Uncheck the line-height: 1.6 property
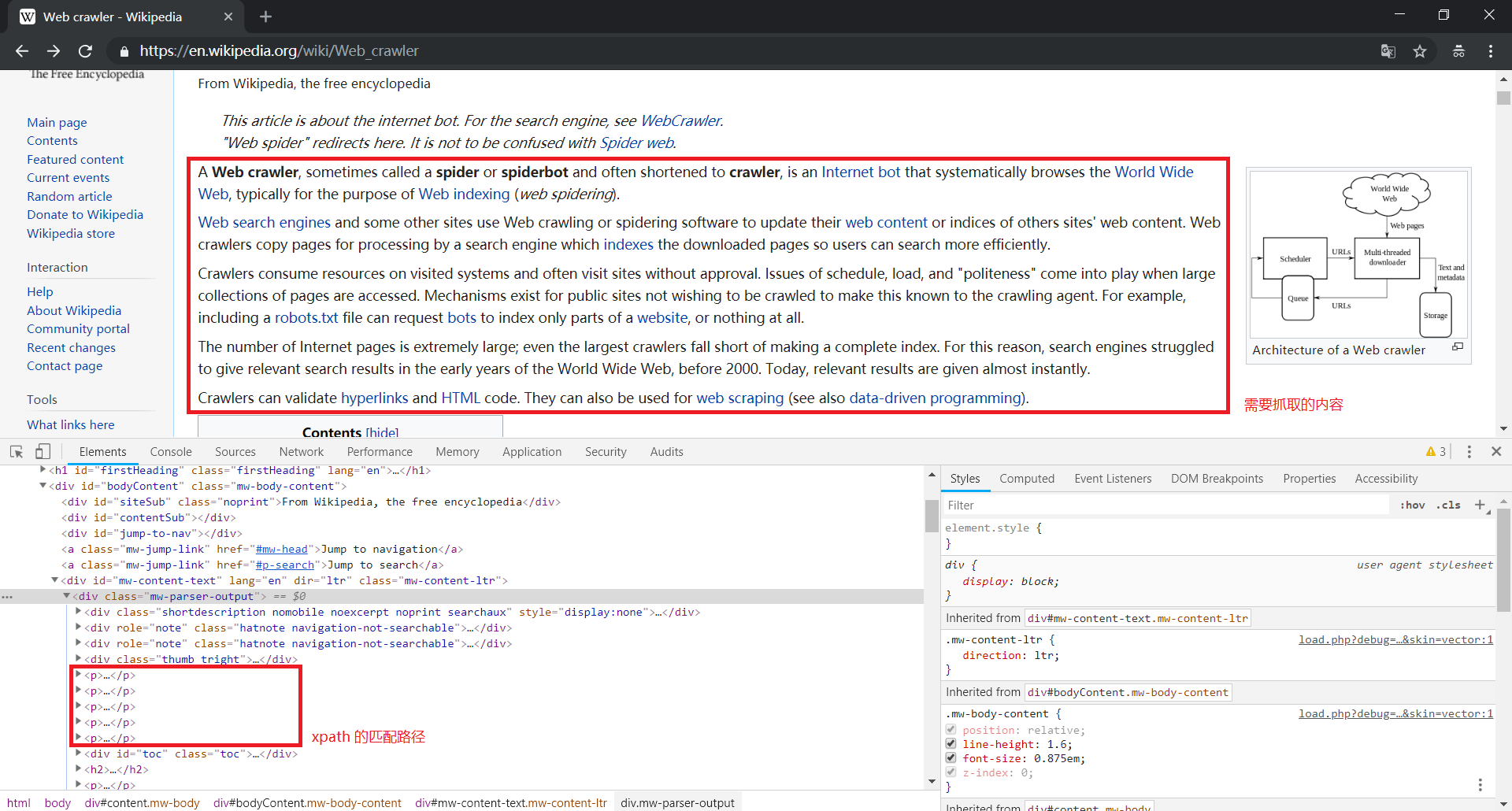This screenshot has width=1512, height=811. pyautogui.click(x=951, y=744)
